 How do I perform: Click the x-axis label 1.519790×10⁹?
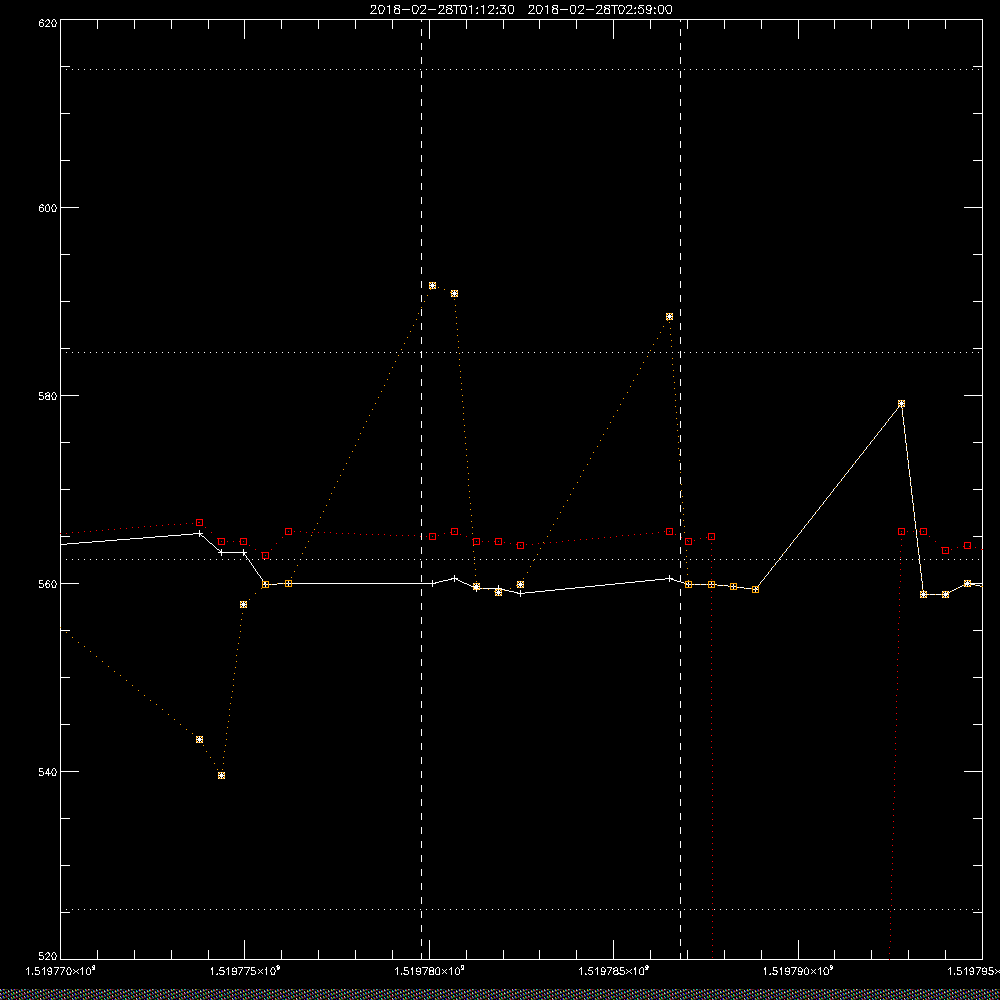(798, 971)
